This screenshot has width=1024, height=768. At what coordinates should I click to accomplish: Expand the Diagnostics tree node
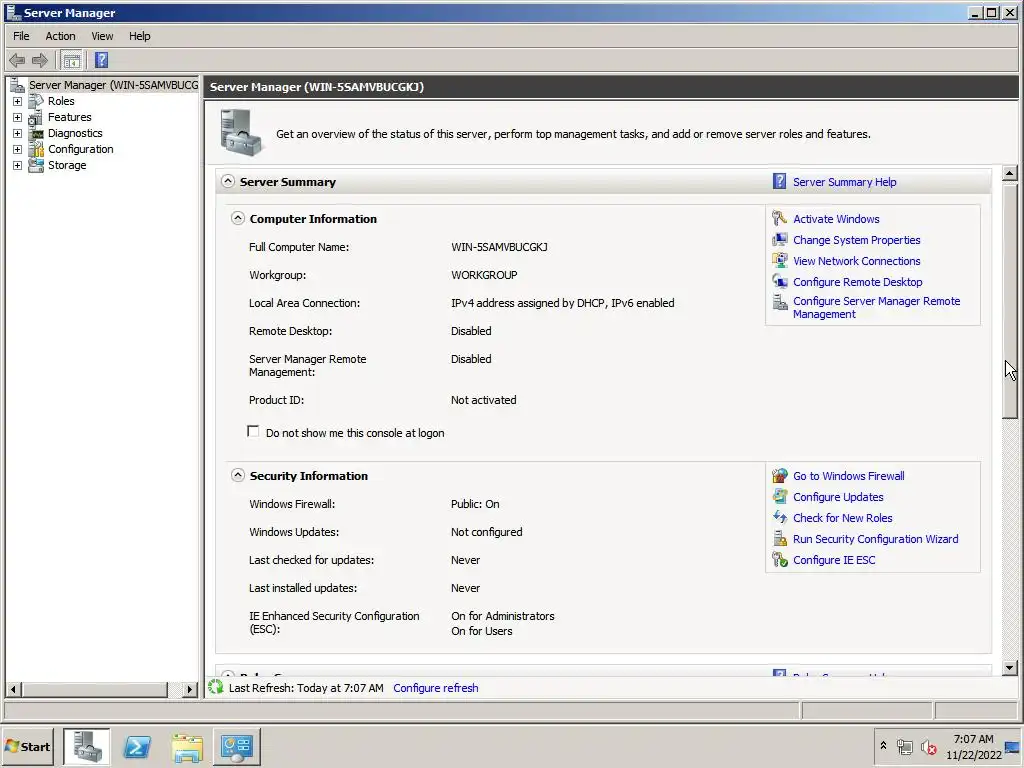(18, 134)
